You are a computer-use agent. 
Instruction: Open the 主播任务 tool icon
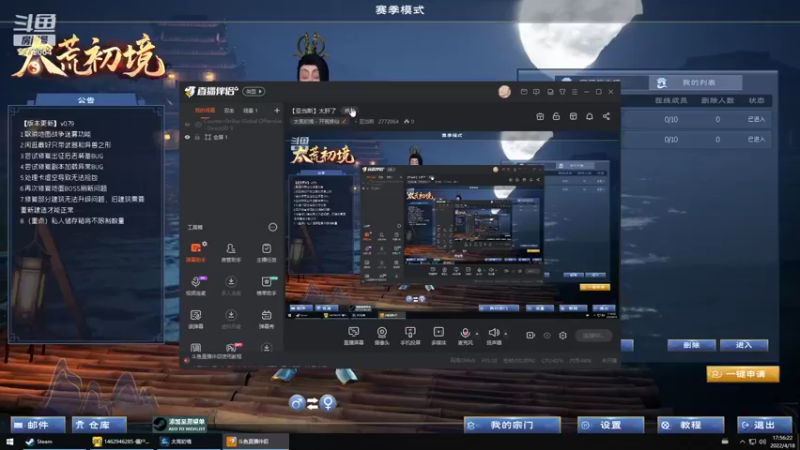[266, 253]
